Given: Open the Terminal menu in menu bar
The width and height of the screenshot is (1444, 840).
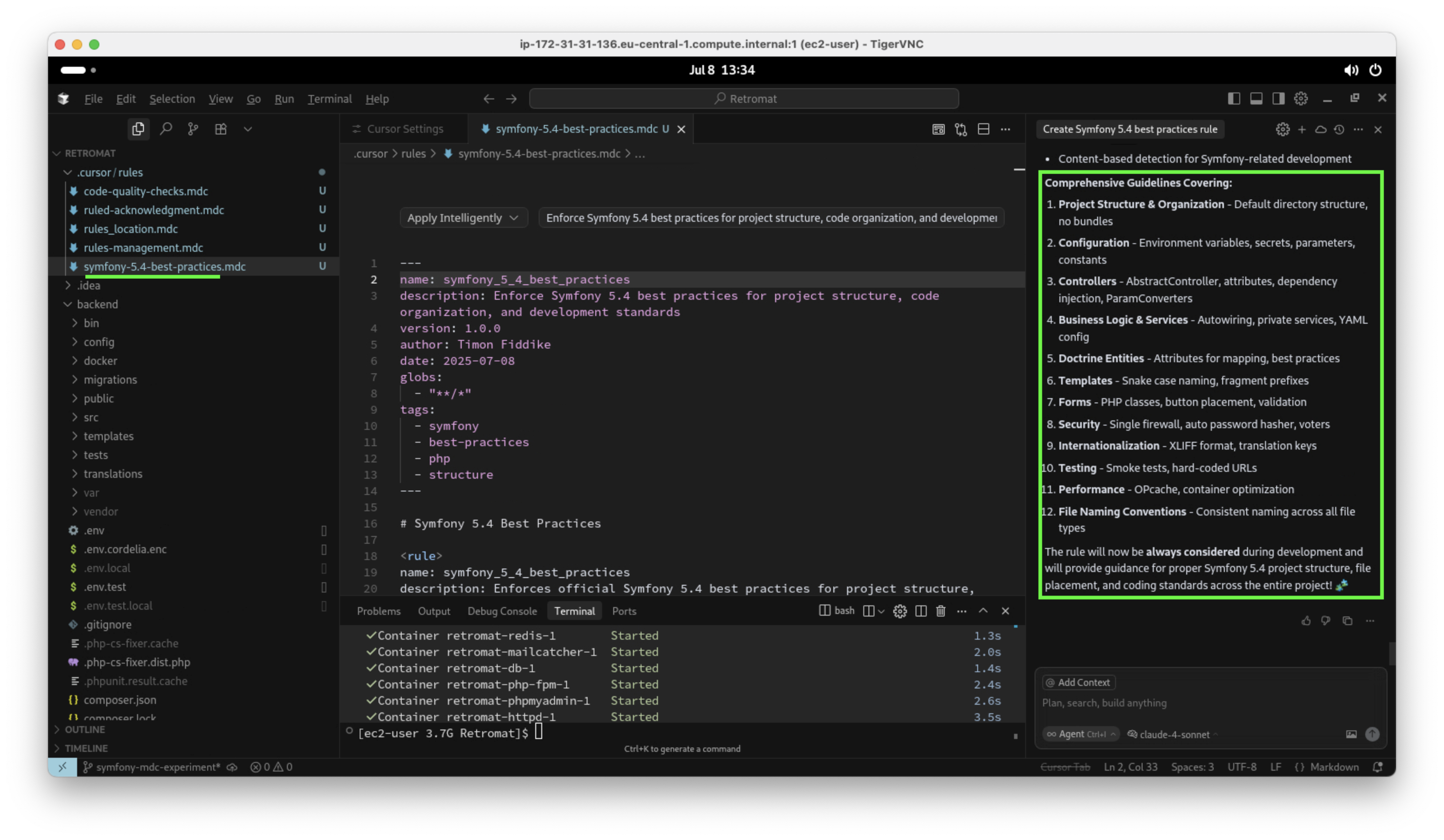Looking at the screenshot, I should (329, 98).
